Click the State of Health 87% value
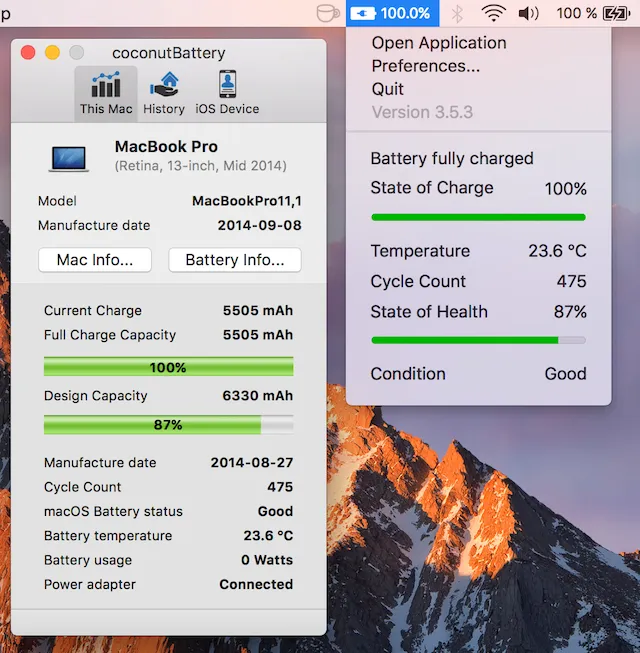The width and height of the screenshot is (640, 653). coord(570,312)
